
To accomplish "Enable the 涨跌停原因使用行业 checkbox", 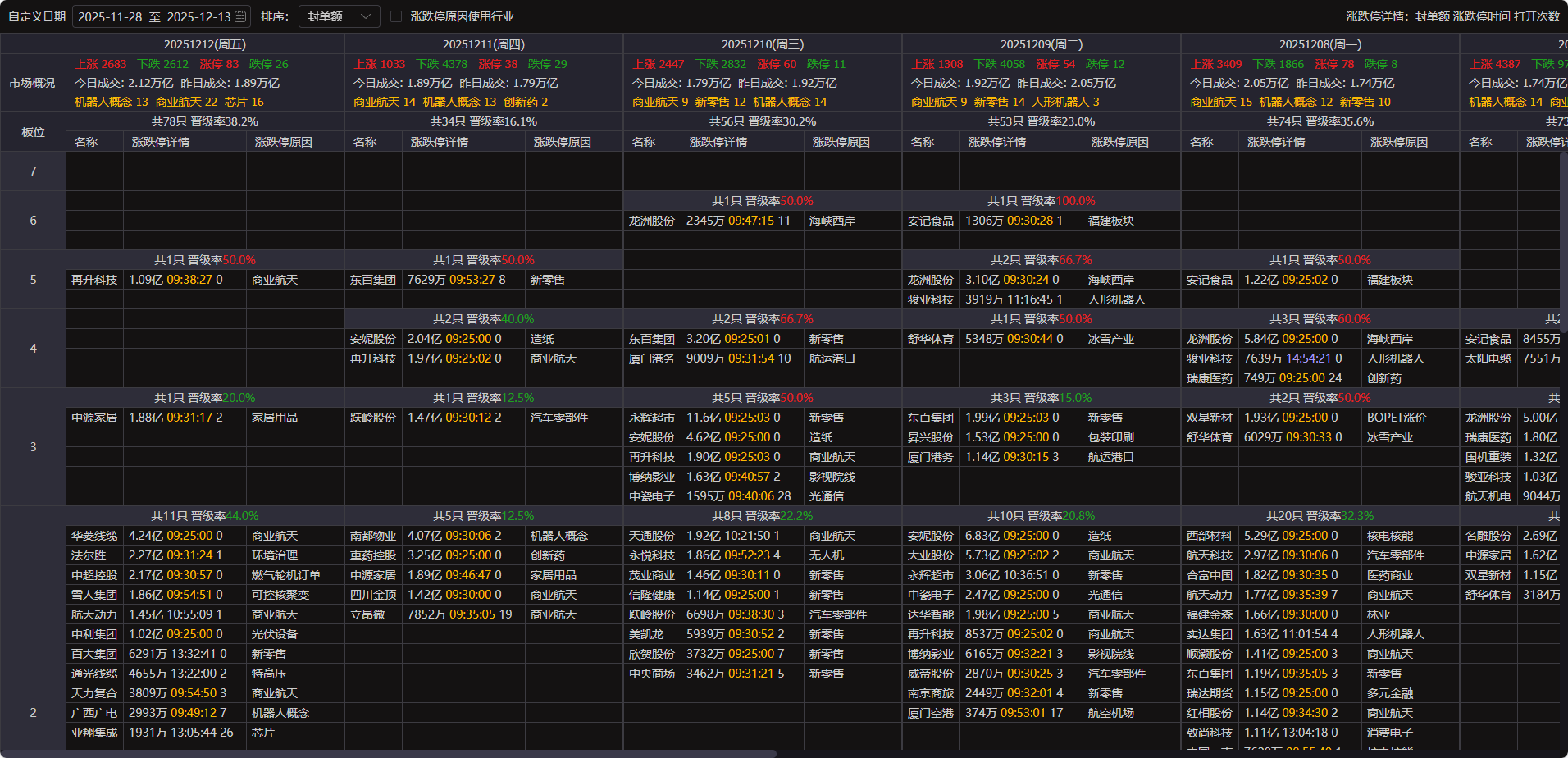I will coord(396,16).
